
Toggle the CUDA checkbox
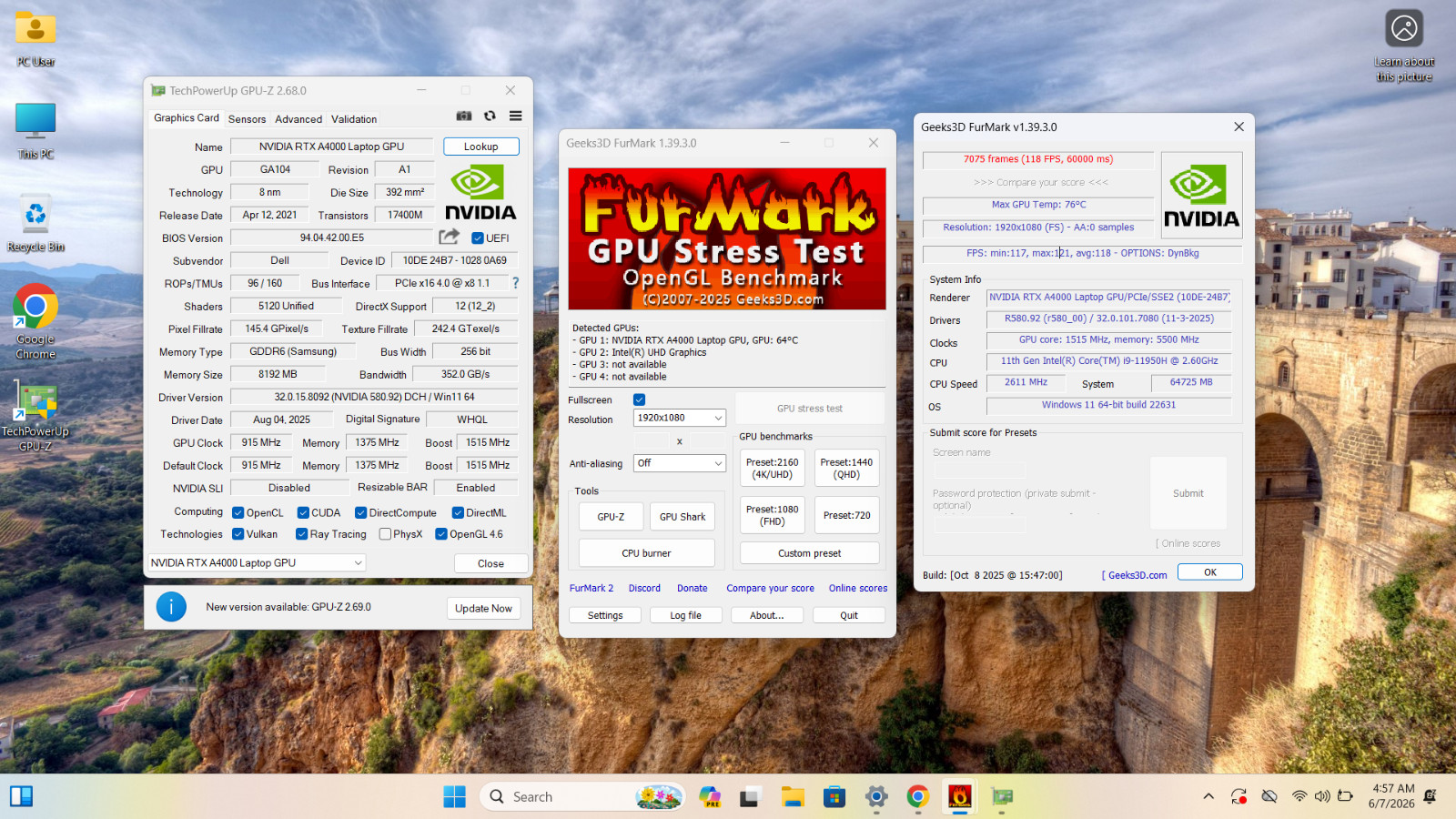tap(303, 513)
